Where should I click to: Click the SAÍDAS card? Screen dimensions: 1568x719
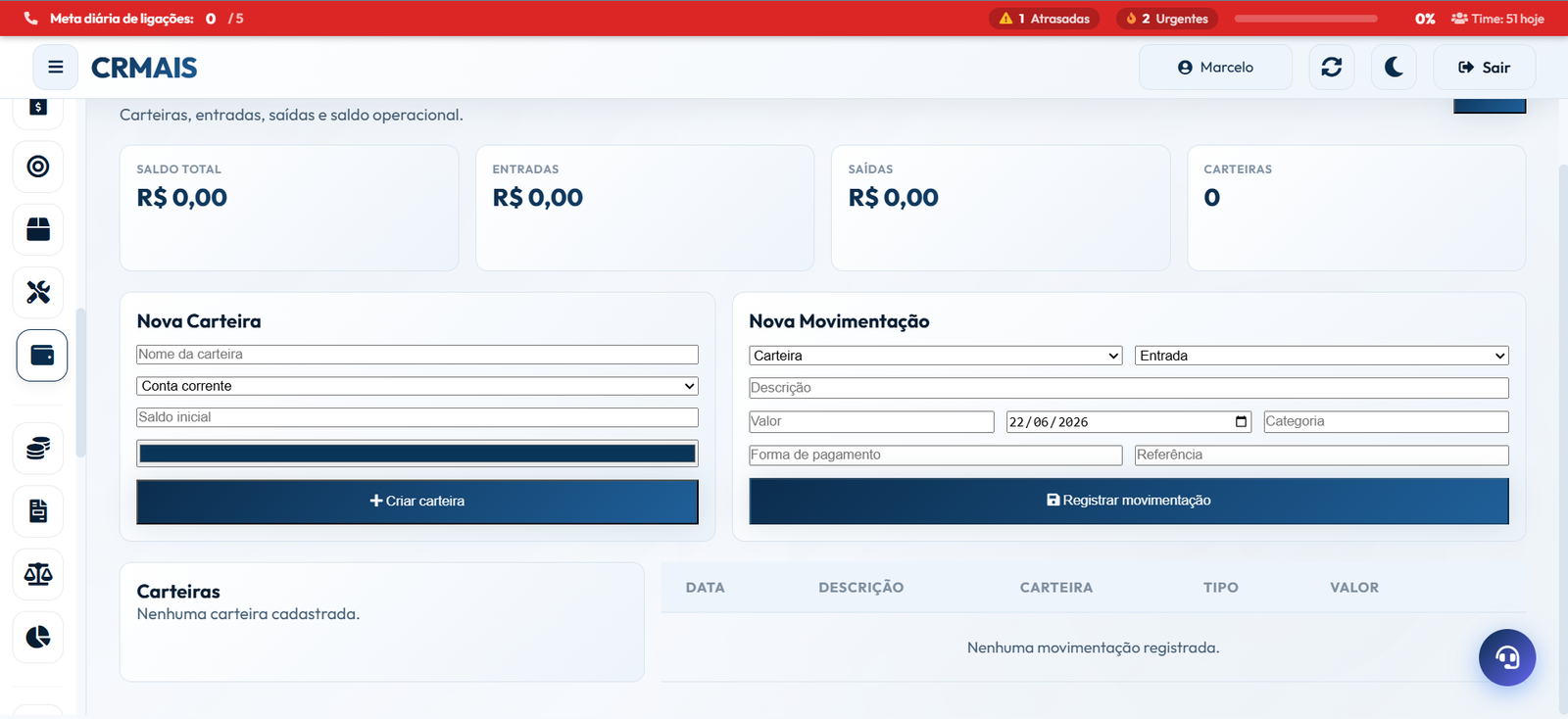click(x=1001, y=208)
